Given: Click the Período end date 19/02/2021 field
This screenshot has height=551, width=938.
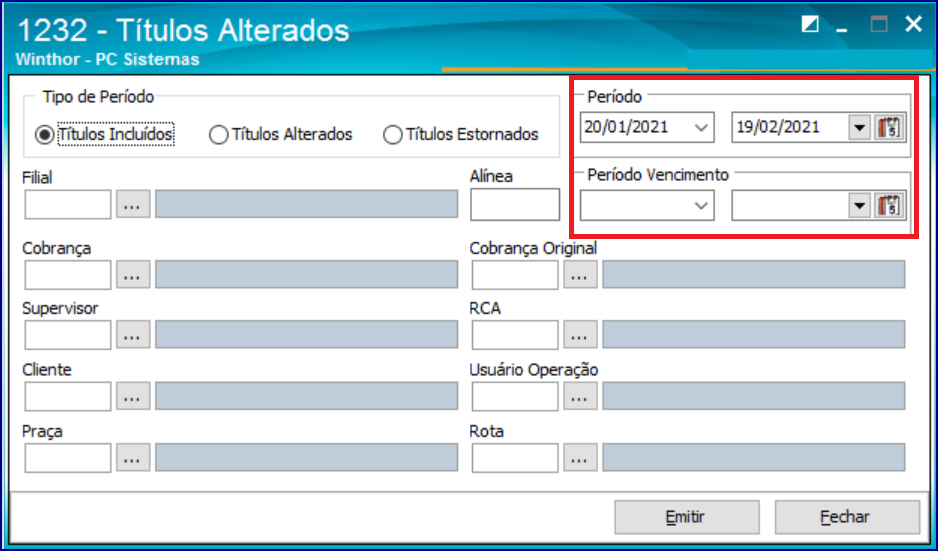Looking at the screenshot, I should point(790,127).
